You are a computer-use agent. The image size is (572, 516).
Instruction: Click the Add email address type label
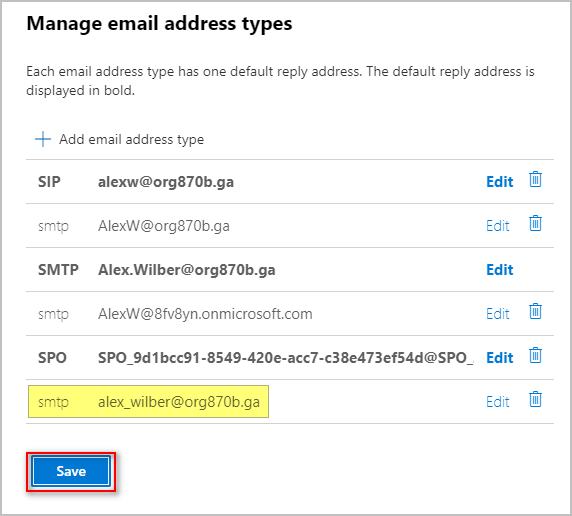pyautogui.click(x=131, y=139)
